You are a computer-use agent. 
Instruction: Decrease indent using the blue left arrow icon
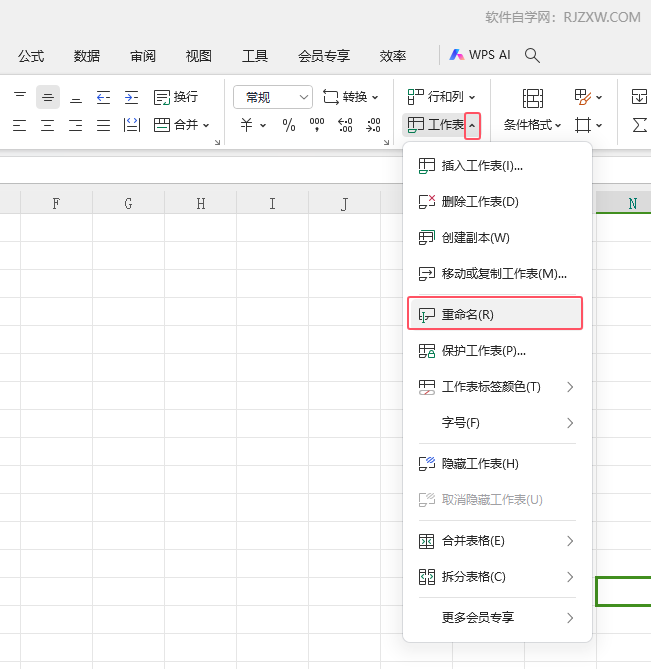click(x=104, y=97)
